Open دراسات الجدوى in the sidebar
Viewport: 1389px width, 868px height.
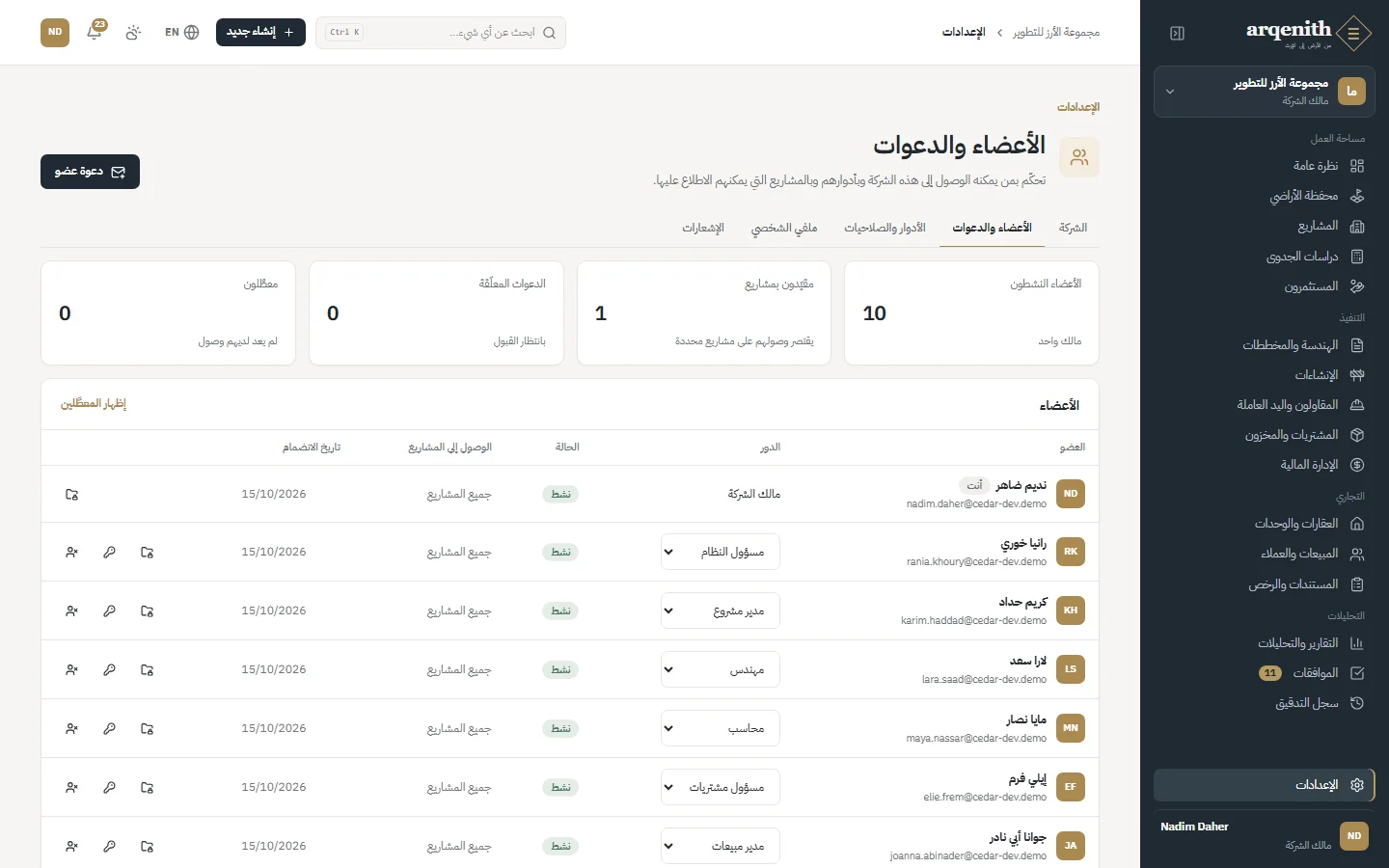coord(1265,257)
